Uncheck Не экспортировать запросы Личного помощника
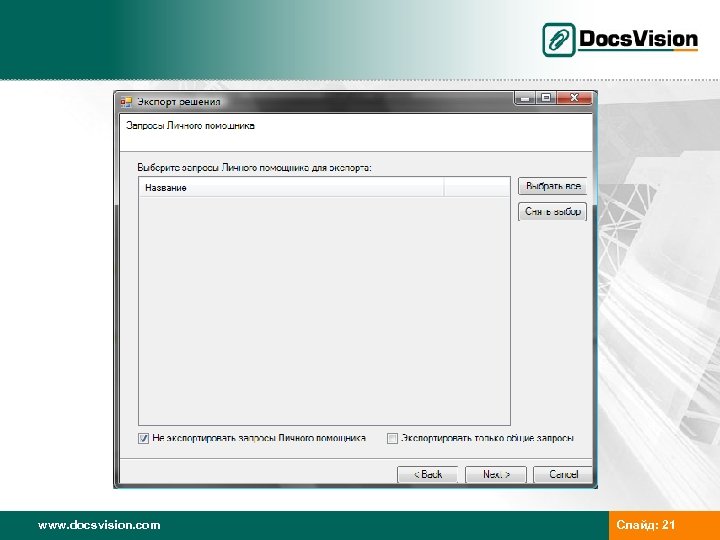720x540 pixels. click(x=143, y=439)
